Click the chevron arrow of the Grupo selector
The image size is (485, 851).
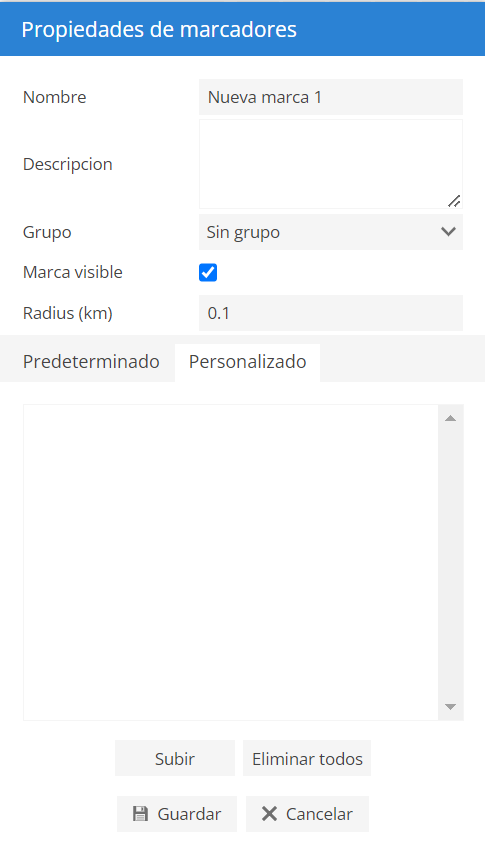448,232
